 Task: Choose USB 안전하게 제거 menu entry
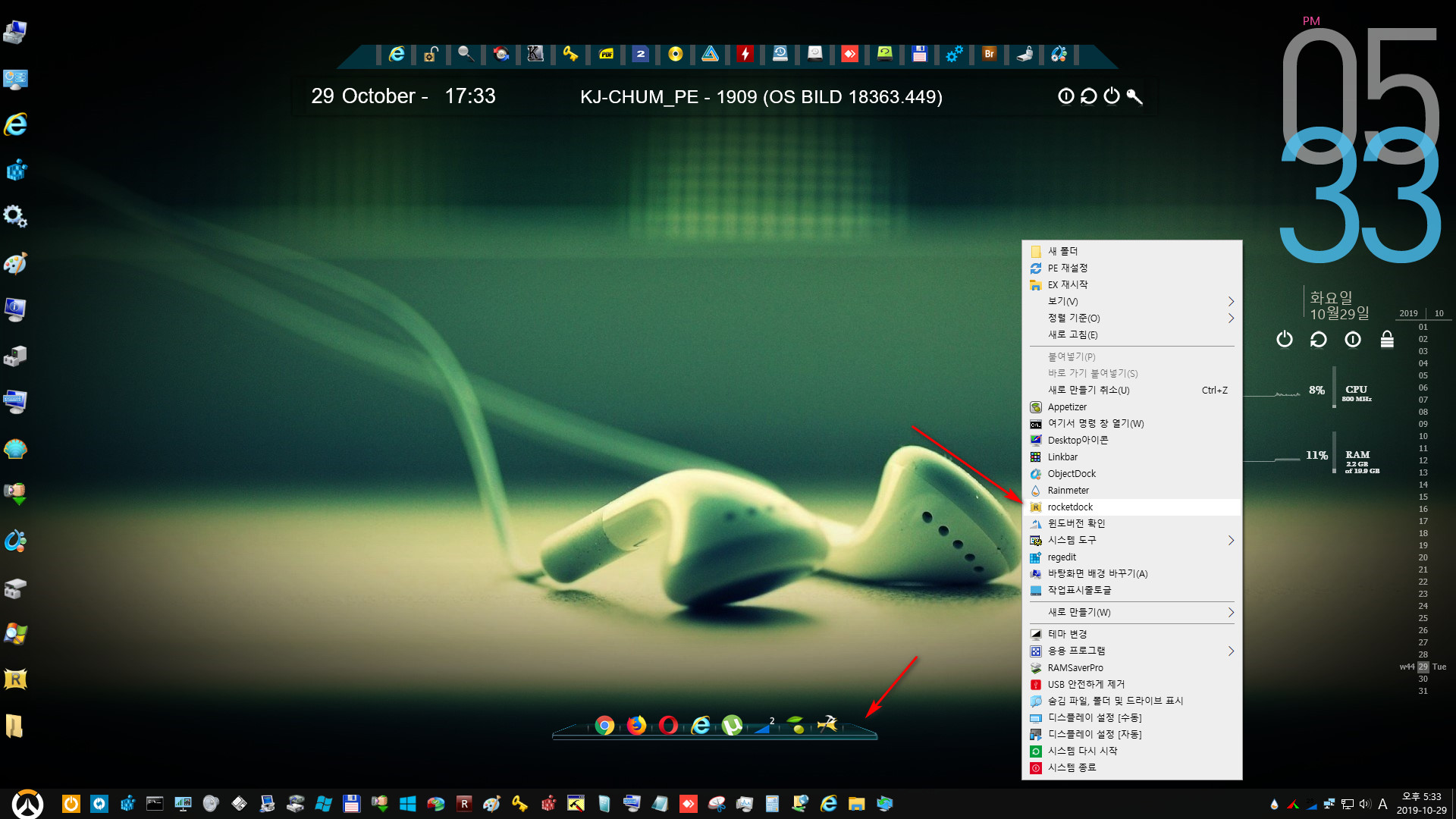(1132, 684)
